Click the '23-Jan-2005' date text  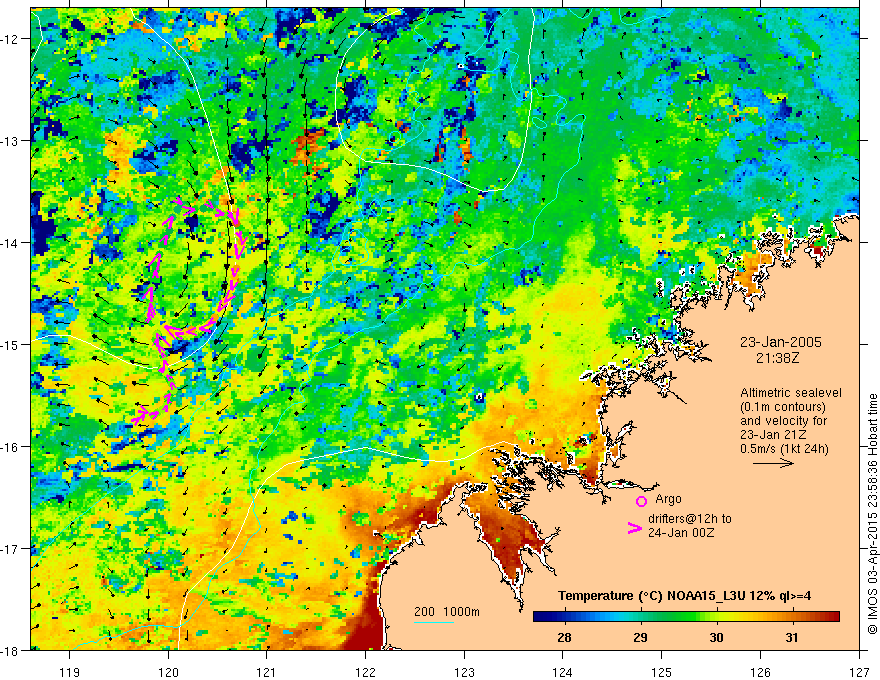781,342
